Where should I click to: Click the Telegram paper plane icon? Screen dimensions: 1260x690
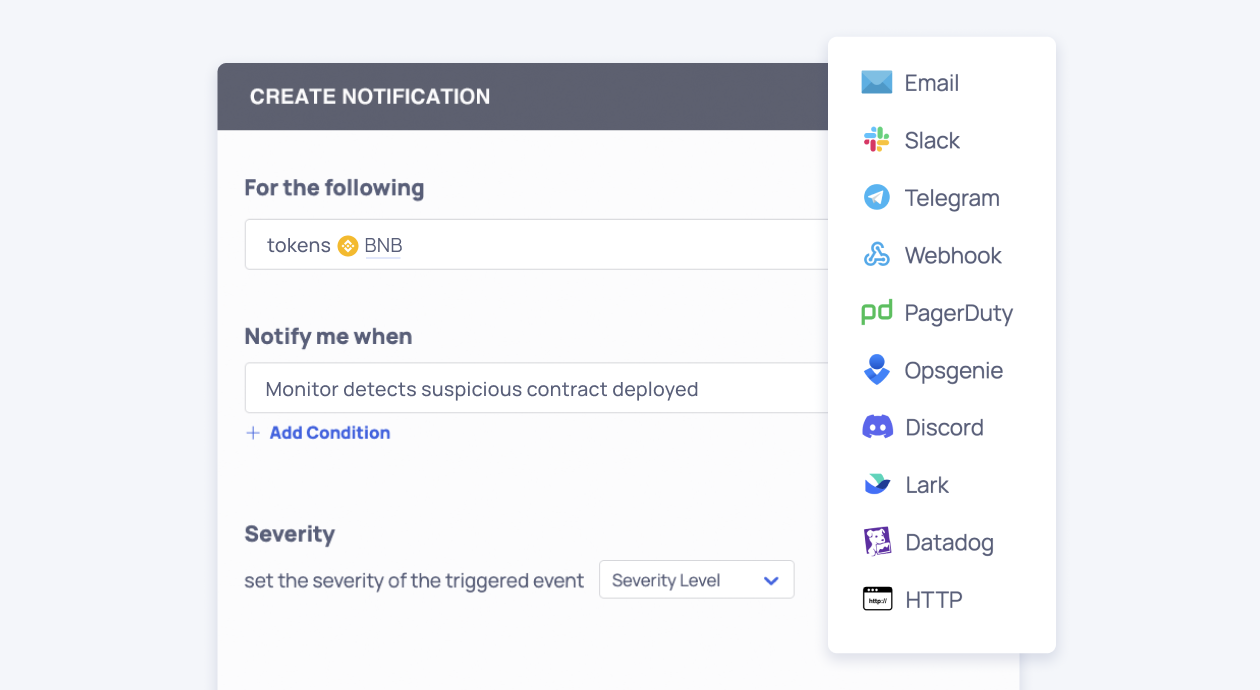[x=876, y=198]
